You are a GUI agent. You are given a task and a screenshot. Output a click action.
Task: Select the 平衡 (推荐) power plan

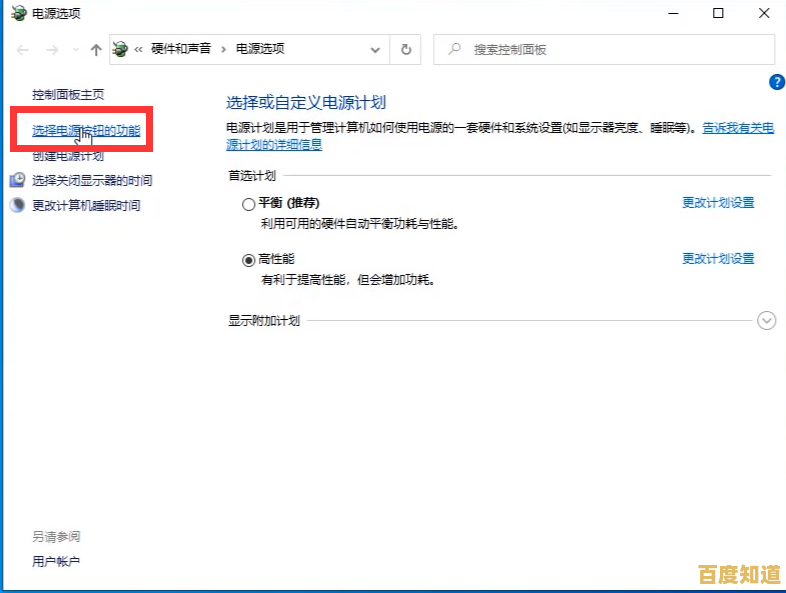[248, 204]
